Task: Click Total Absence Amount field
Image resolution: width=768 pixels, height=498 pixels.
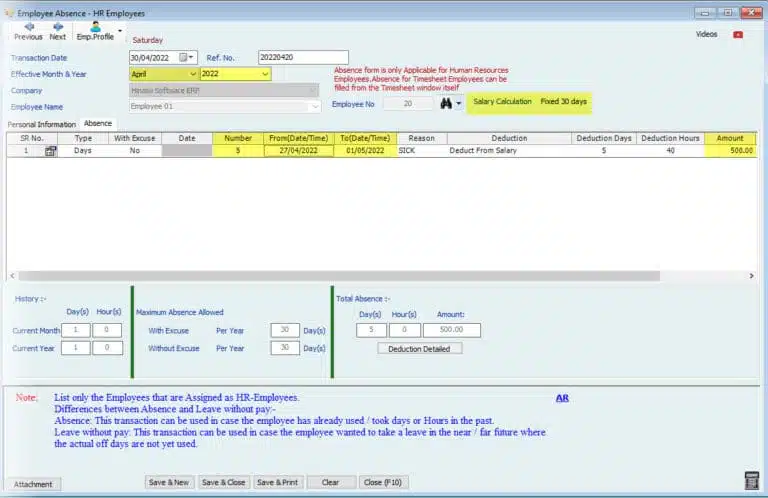Action: 452,330
